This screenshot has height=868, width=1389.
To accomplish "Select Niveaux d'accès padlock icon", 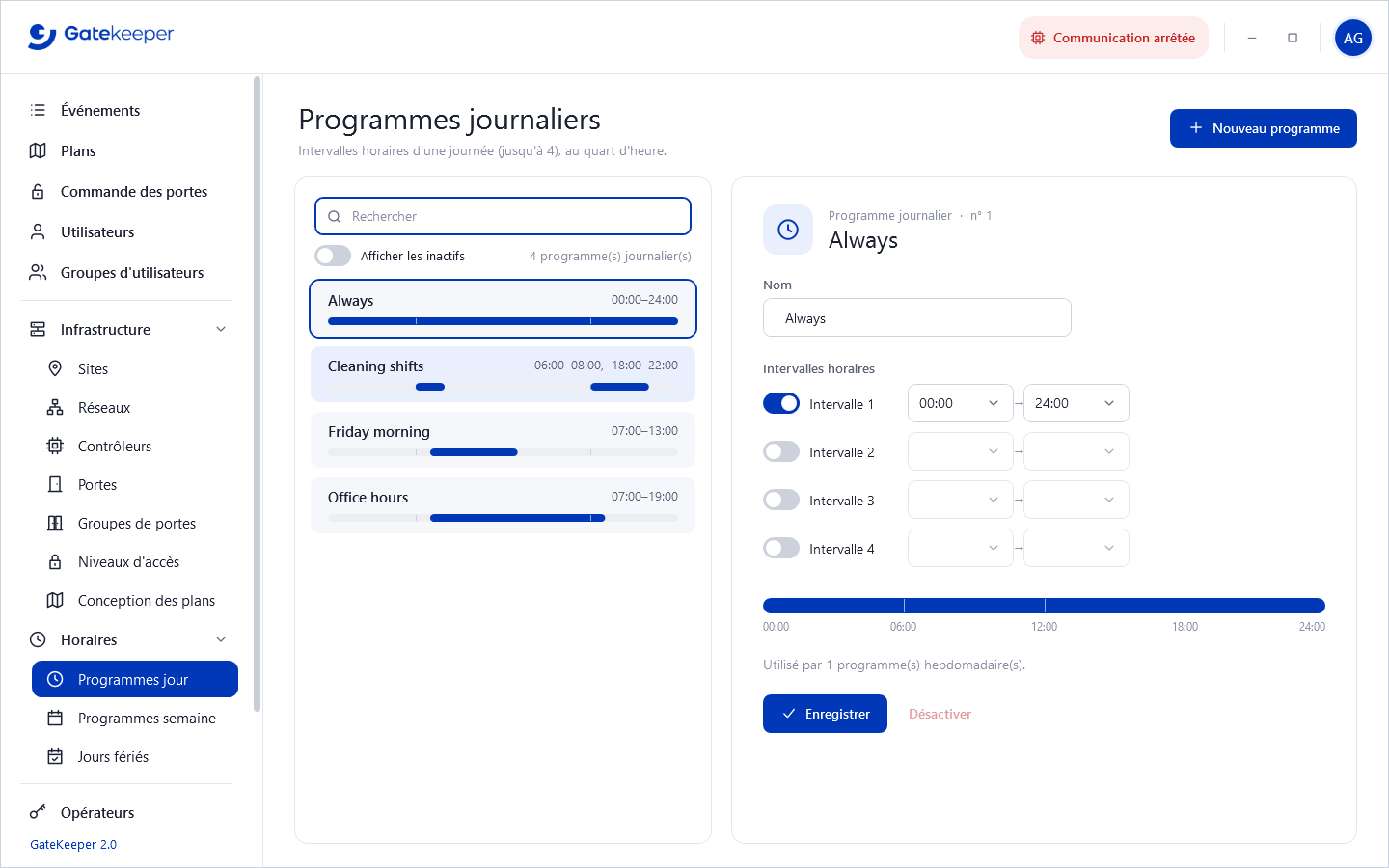I will pos(55,561).
